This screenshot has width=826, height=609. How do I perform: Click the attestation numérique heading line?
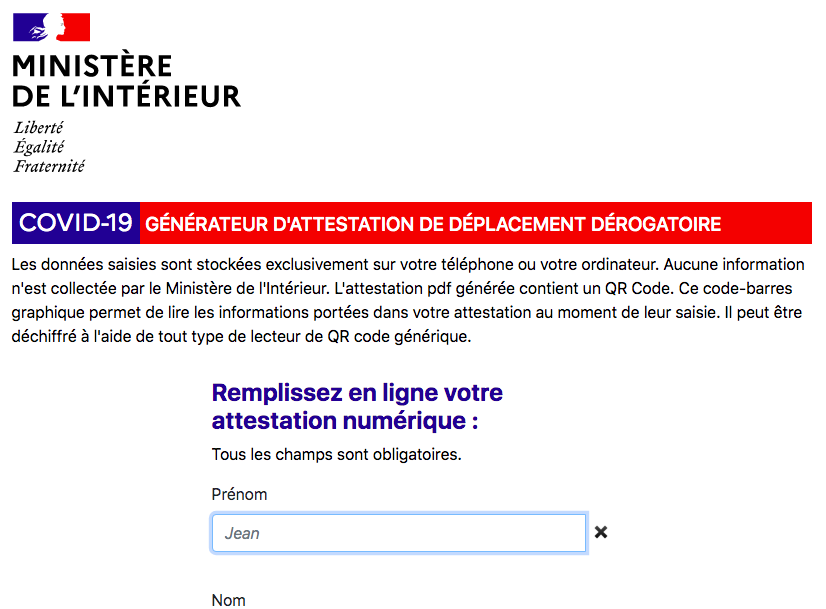(345, 421)
